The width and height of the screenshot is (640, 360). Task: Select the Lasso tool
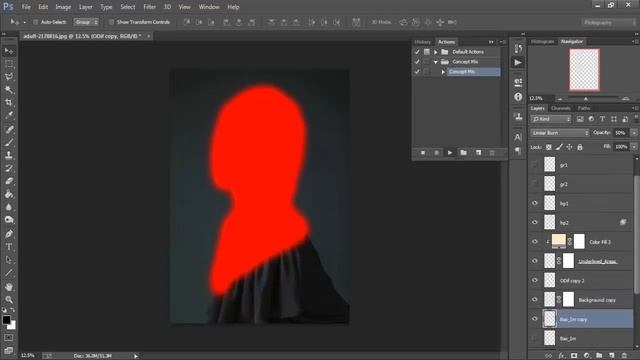(9, 77)
